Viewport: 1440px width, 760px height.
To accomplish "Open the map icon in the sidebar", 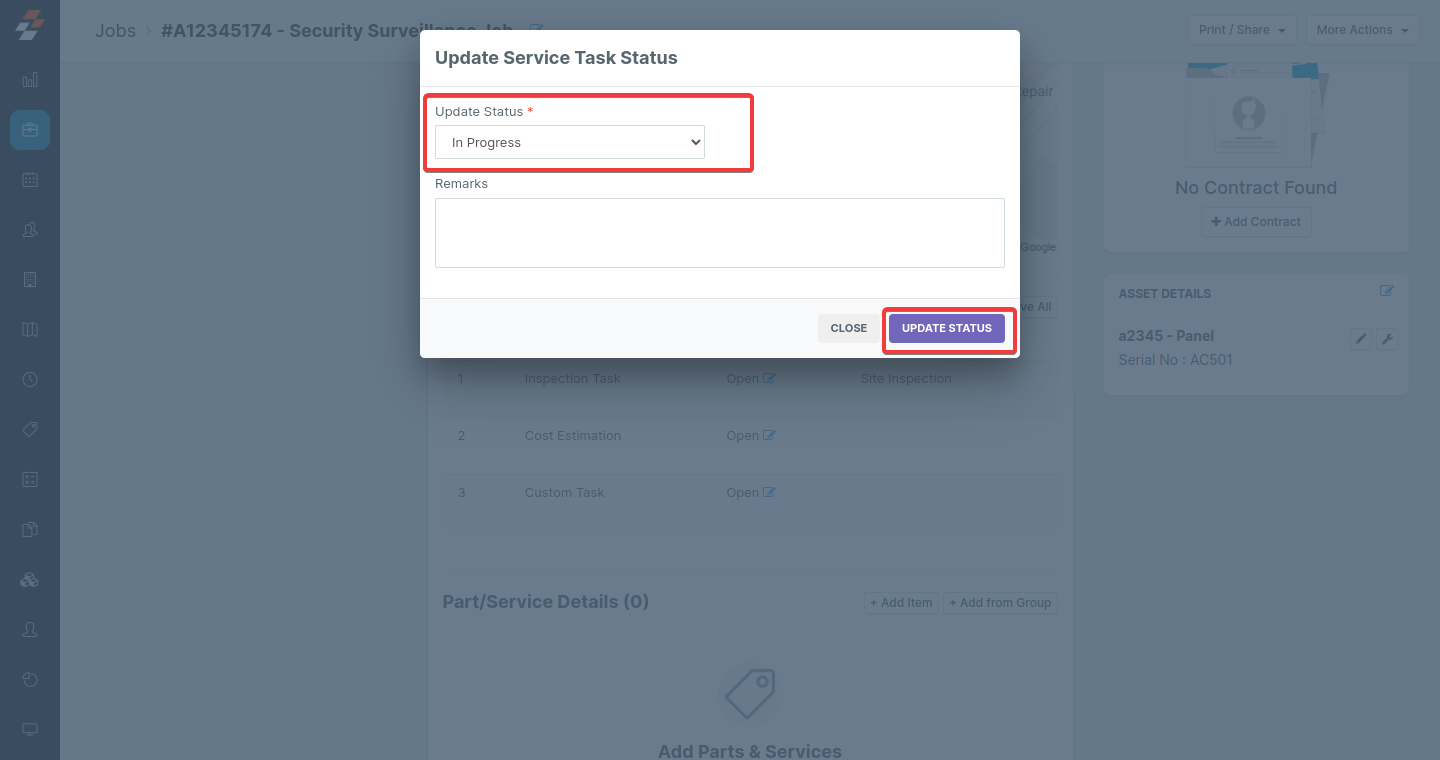I will pyautogui.click(x=30, y=330).
